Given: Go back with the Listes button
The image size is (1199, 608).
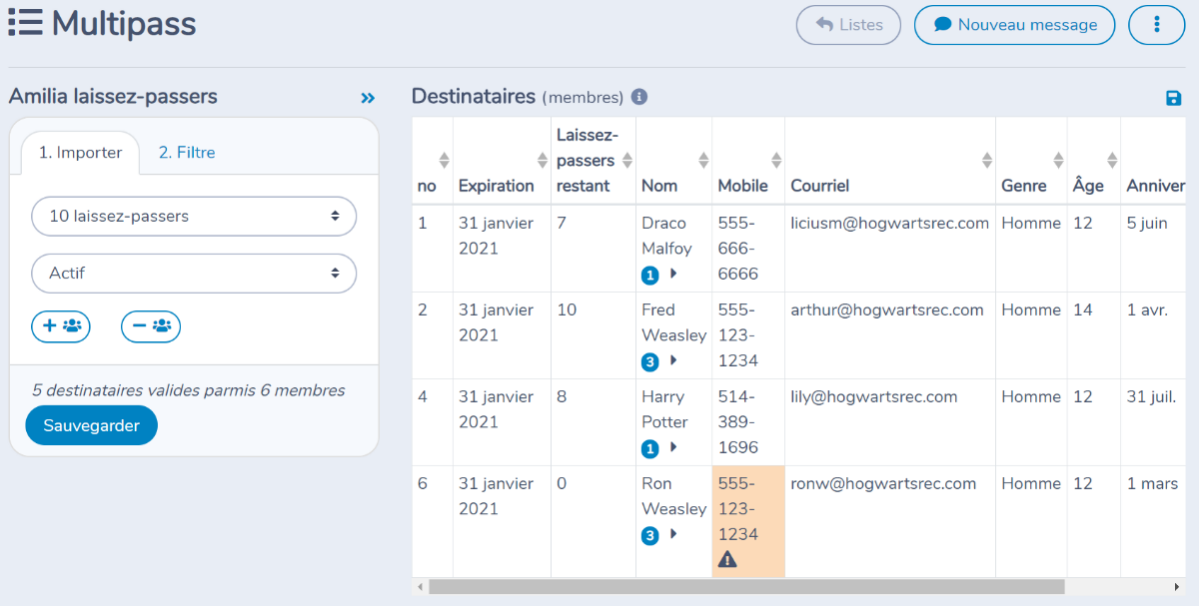Looking at the screenshot, I should pyautogui.click(x=848, y=24).
